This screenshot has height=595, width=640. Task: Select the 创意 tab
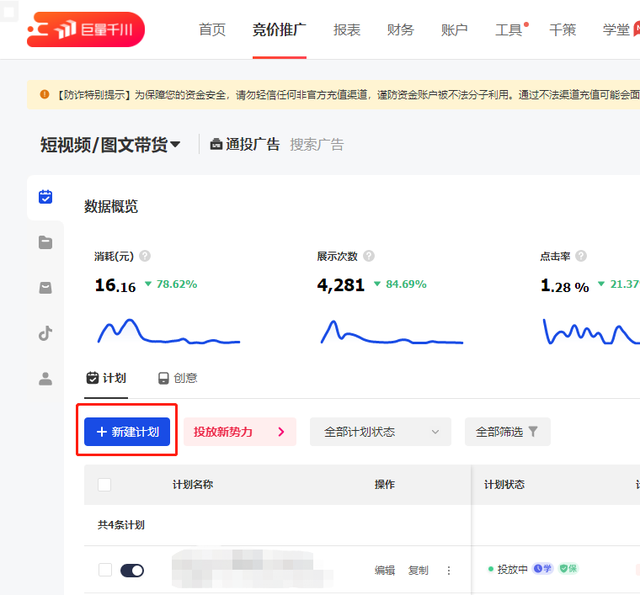178,378
